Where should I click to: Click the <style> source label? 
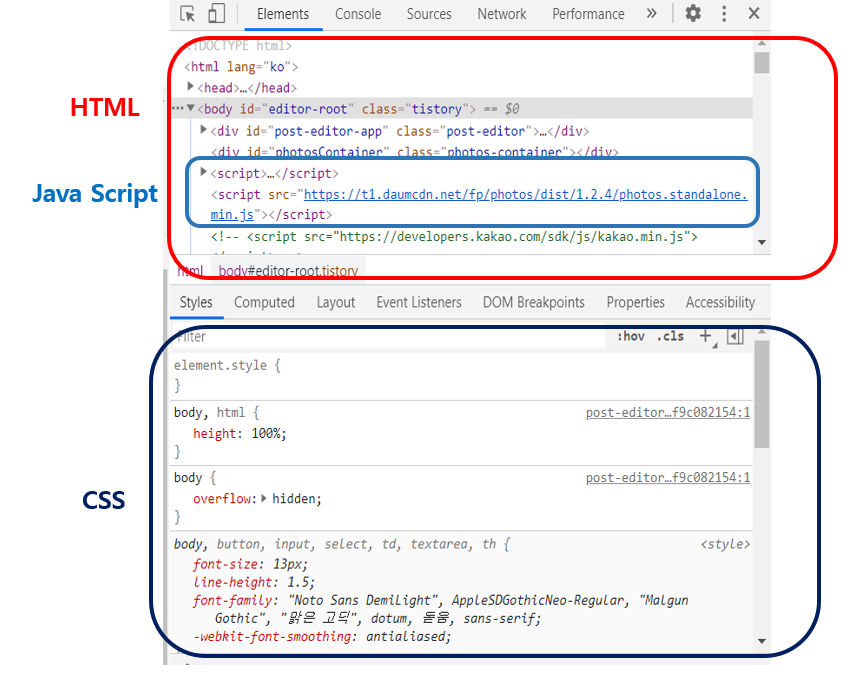pyautogui.click(x=725, y=544)
